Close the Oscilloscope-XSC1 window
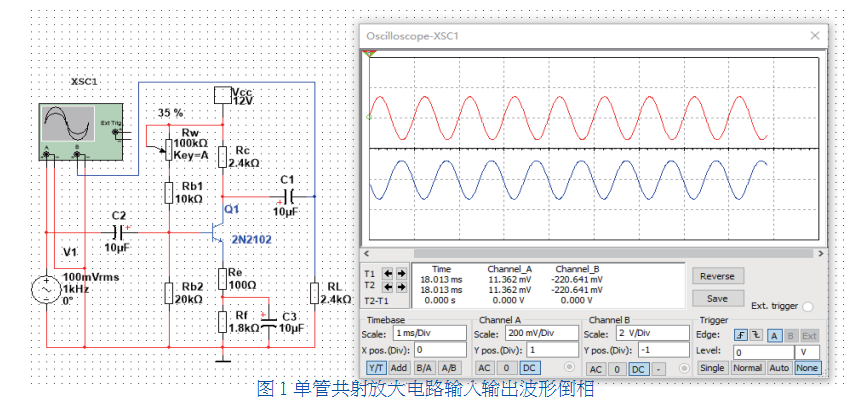Viewport: 863px width, 414px height. 815,36
